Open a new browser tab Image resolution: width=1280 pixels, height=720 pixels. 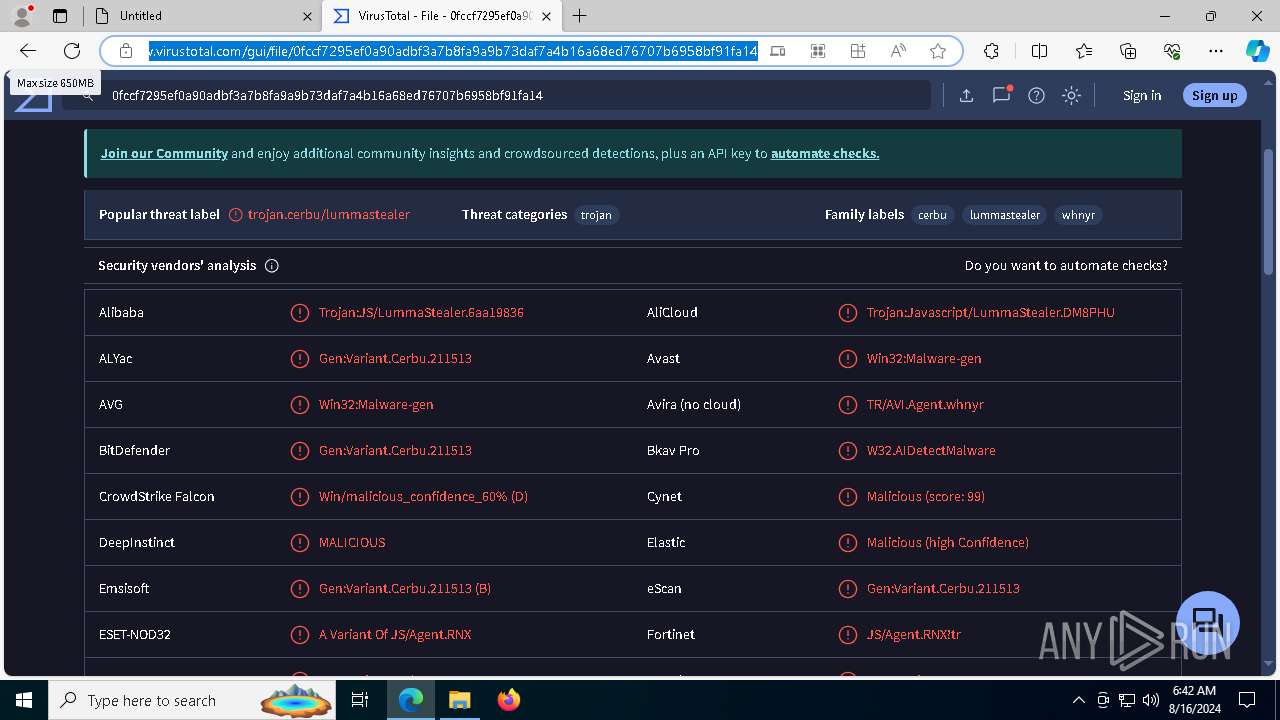580,16
